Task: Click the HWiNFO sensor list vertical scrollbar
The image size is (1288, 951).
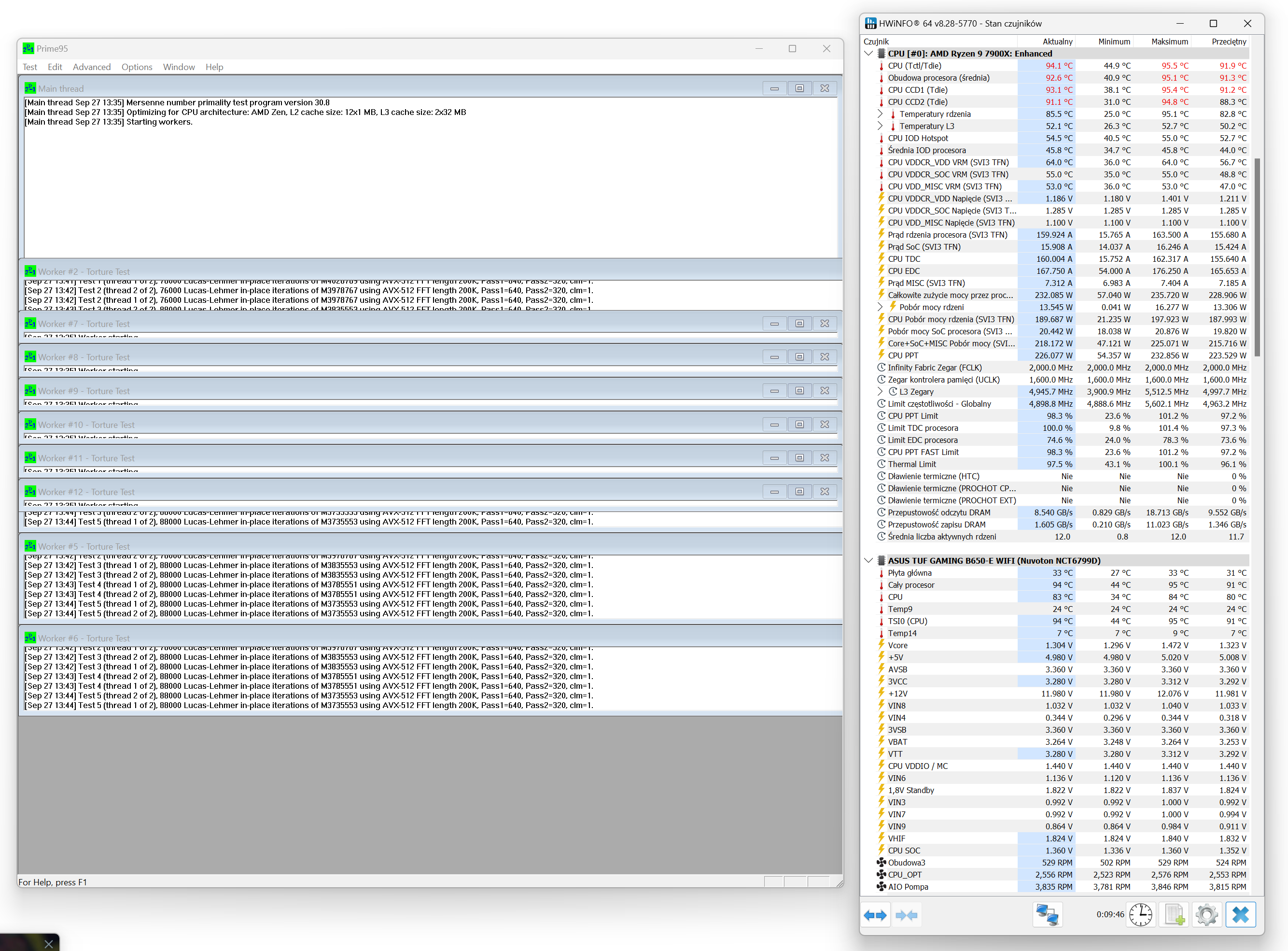Action: coord(1257,257)
